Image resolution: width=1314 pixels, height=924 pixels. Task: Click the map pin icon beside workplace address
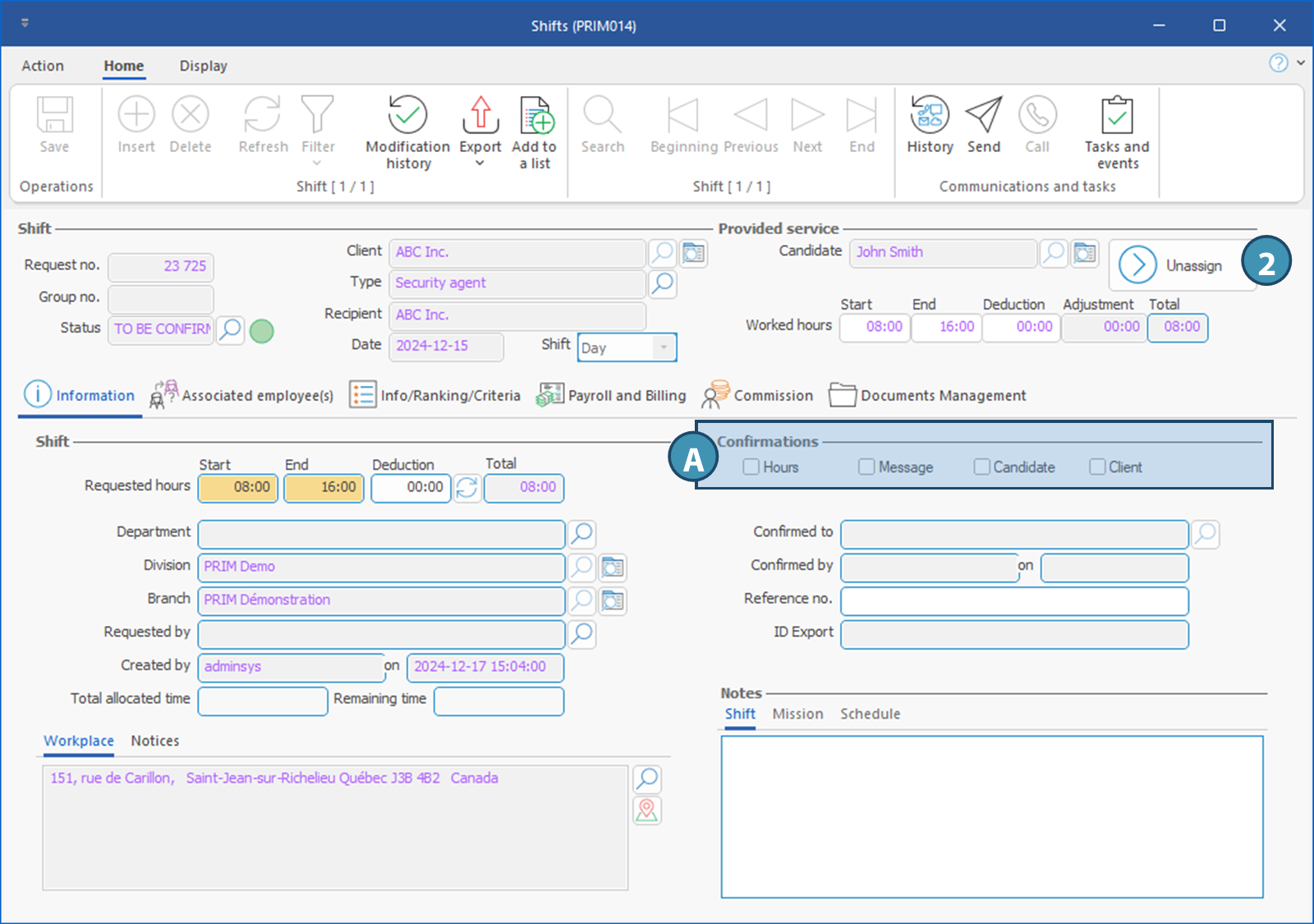(647, 811)
